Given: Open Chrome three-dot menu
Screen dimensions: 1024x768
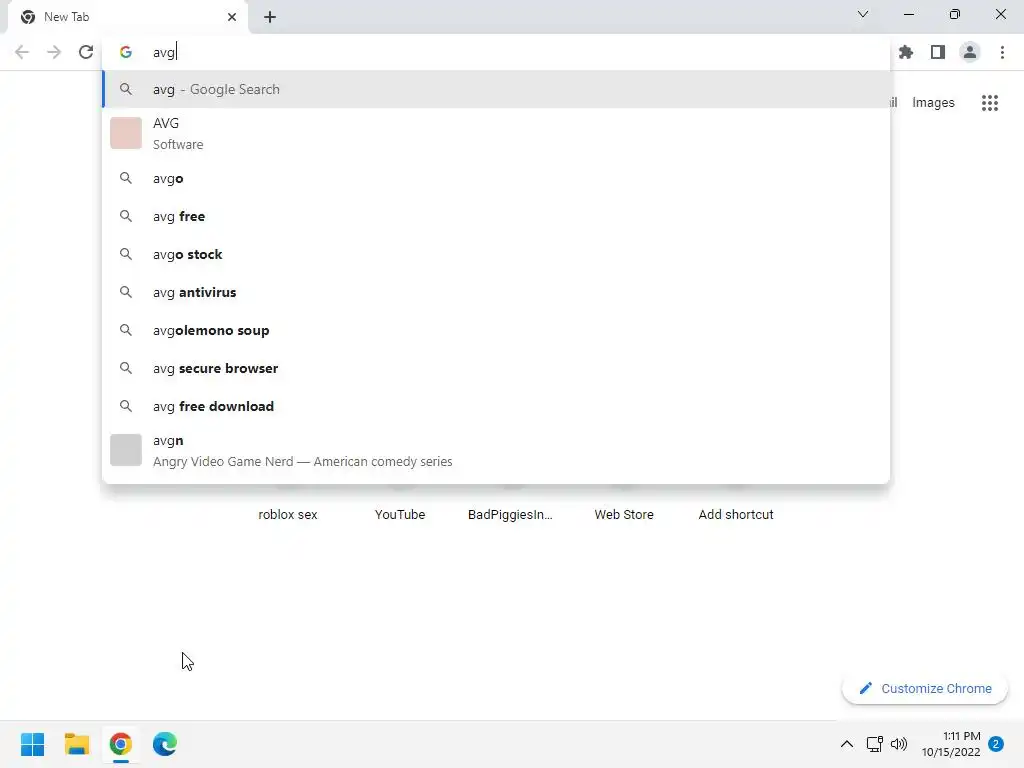Looking at the screenshot, I should pyautogui.click(x=1002, y=52).
